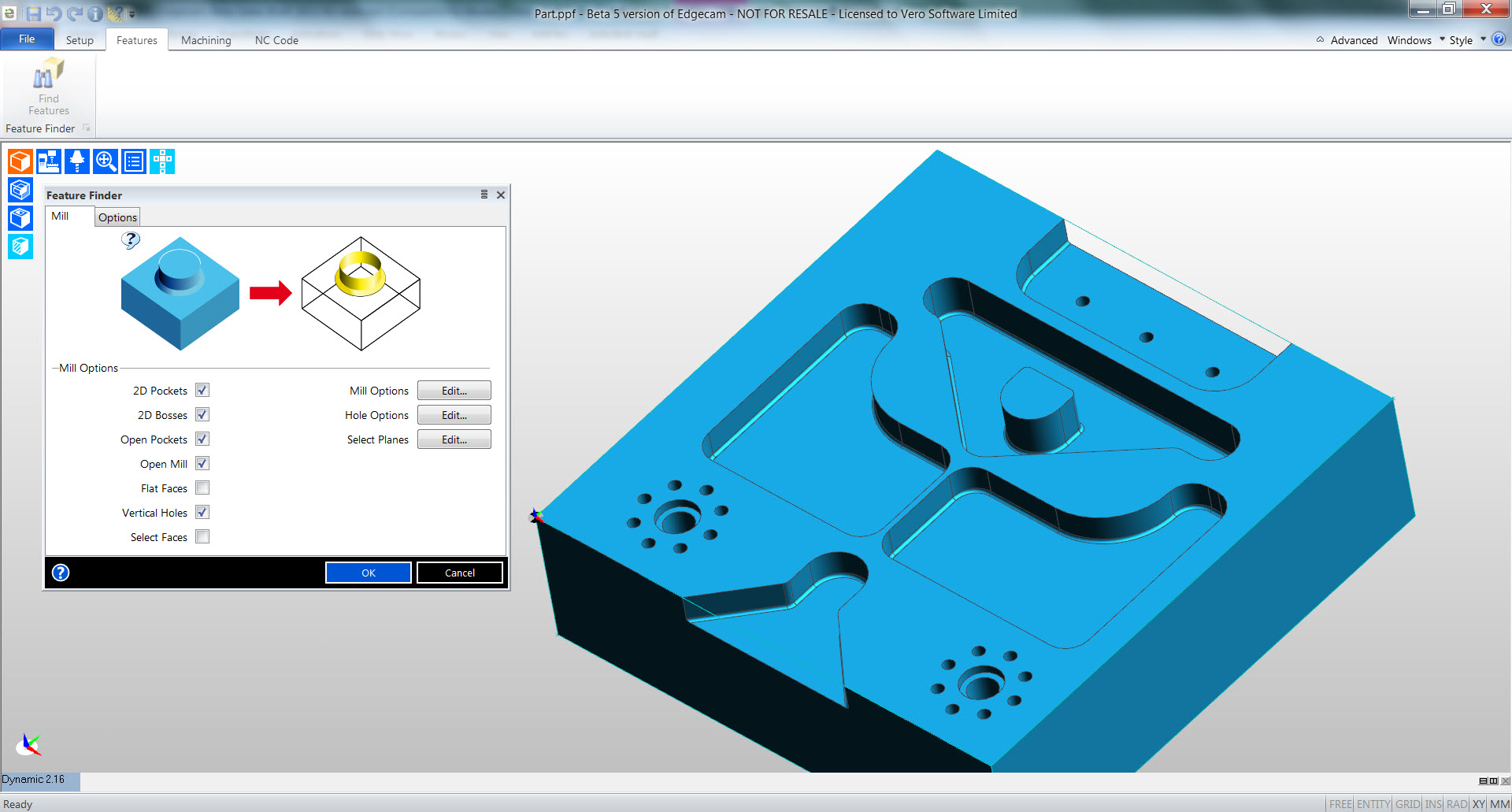Open the list view toolbar icon
Screen dimensions: 1512x812
coord(134,161)
